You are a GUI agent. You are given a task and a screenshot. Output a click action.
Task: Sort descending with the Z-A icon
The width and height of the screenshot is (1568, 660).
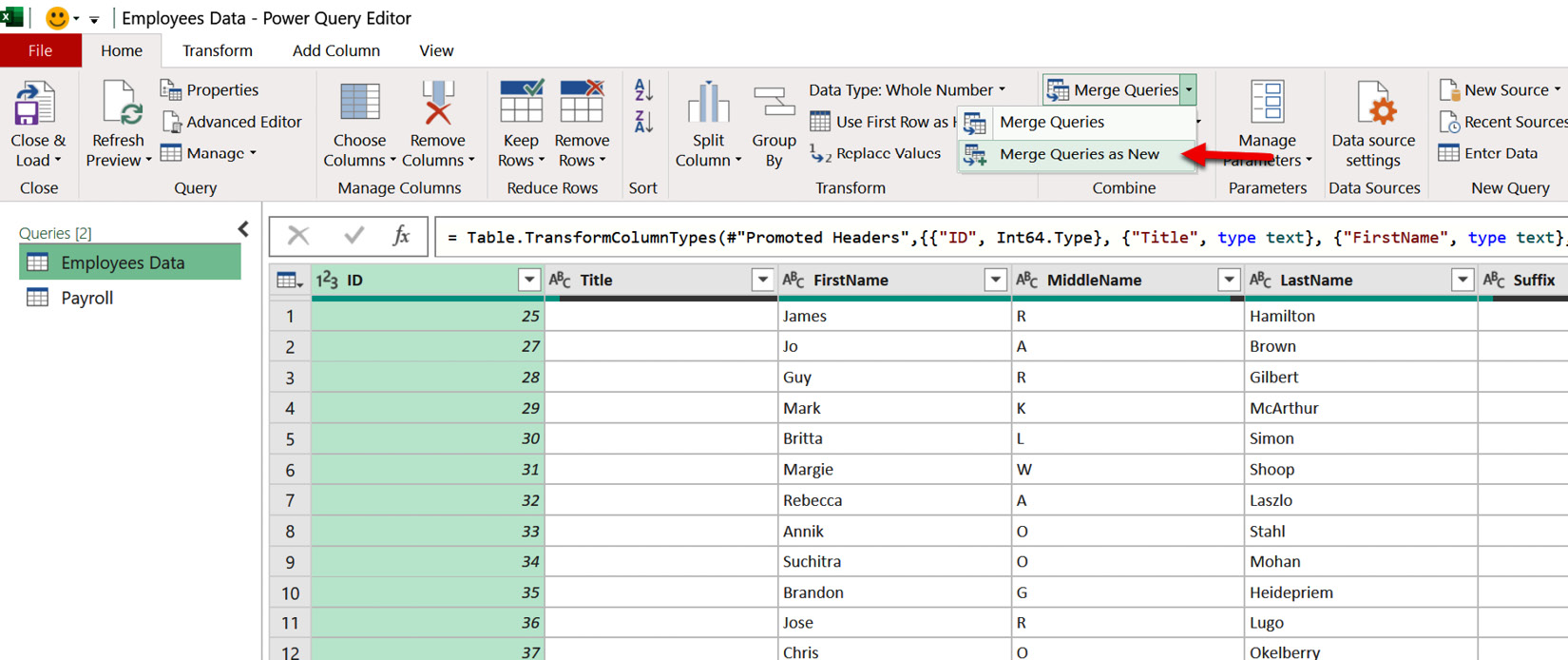click(643, 122)
